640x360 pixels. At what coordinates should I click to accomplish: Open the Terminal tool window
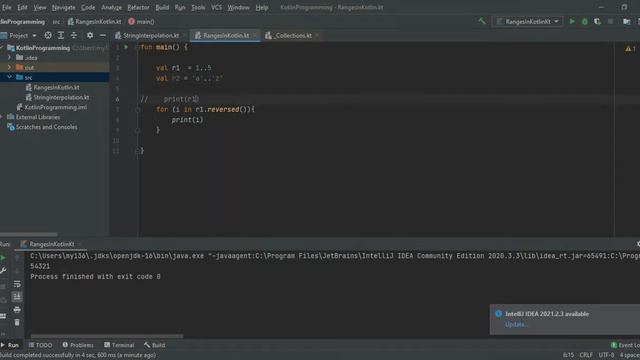(119, 345)
